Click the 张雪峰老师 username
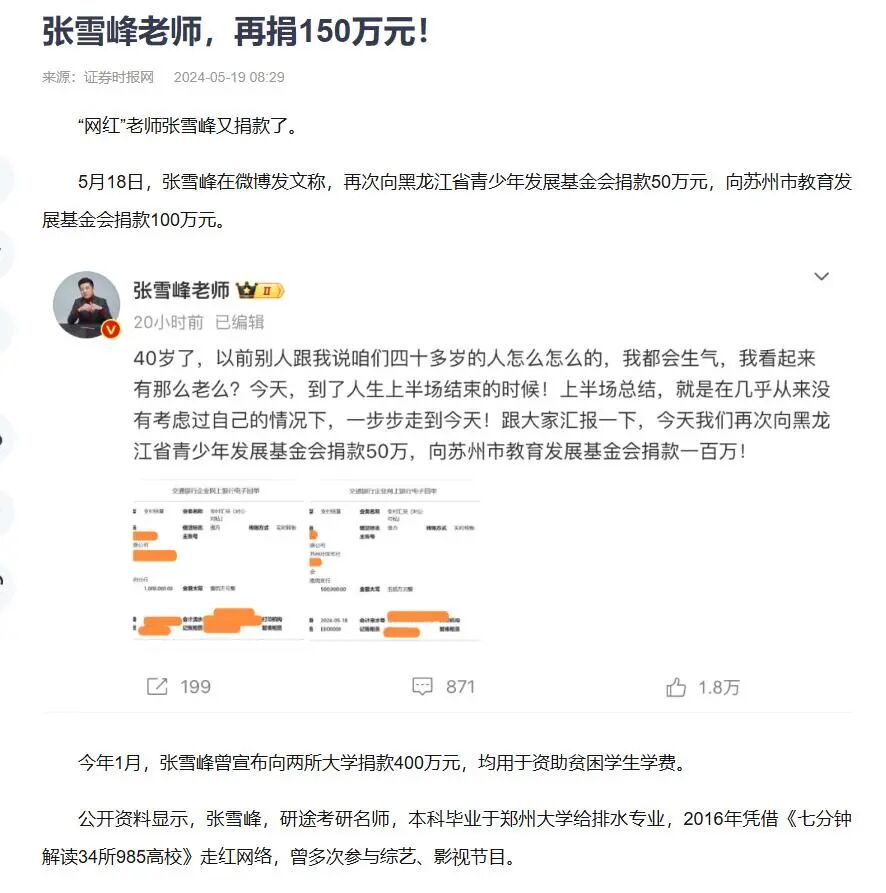 coord(181,290)
